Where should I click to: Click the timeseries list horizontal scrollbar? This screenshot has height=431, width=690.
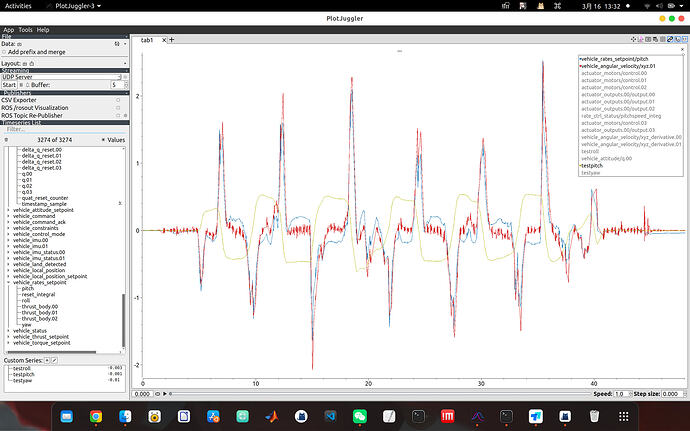[x=50, y=352]
